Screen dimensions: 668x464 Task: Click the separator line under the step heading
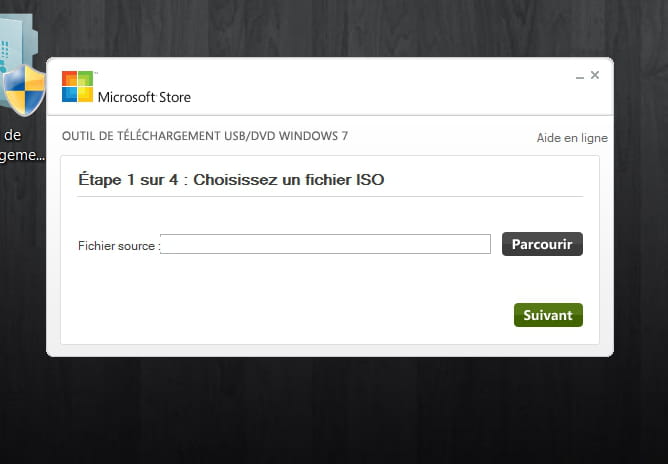point(330,196)
